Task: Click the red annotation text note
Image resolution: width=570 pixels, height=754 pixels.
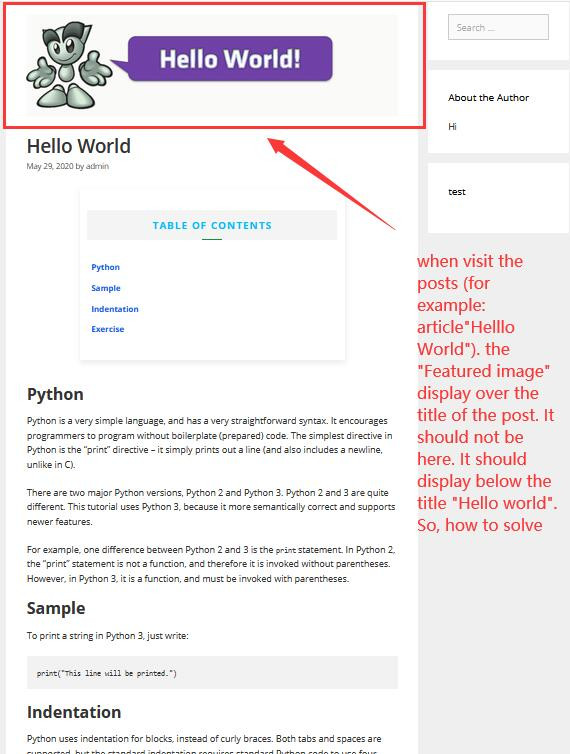Action: [487, 393]
